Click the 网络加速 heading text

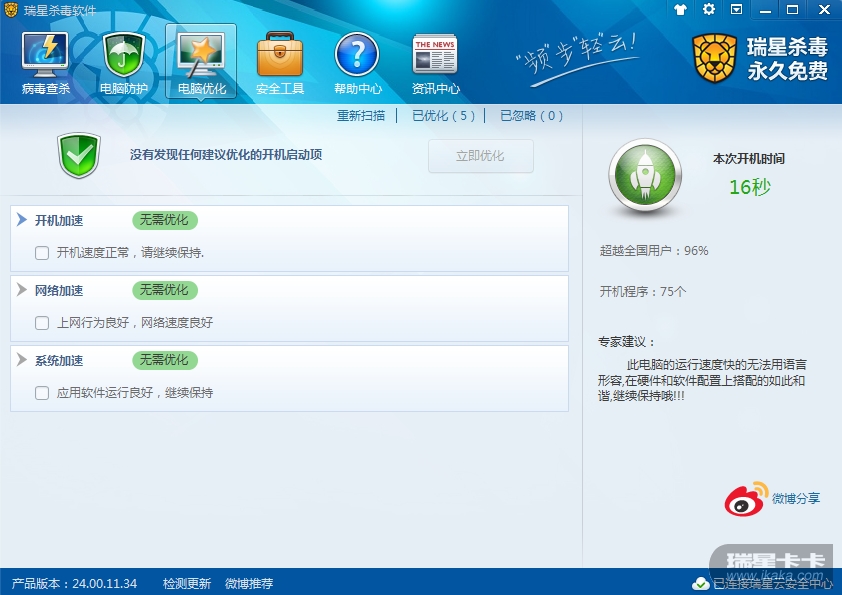(x=59, y=291)
